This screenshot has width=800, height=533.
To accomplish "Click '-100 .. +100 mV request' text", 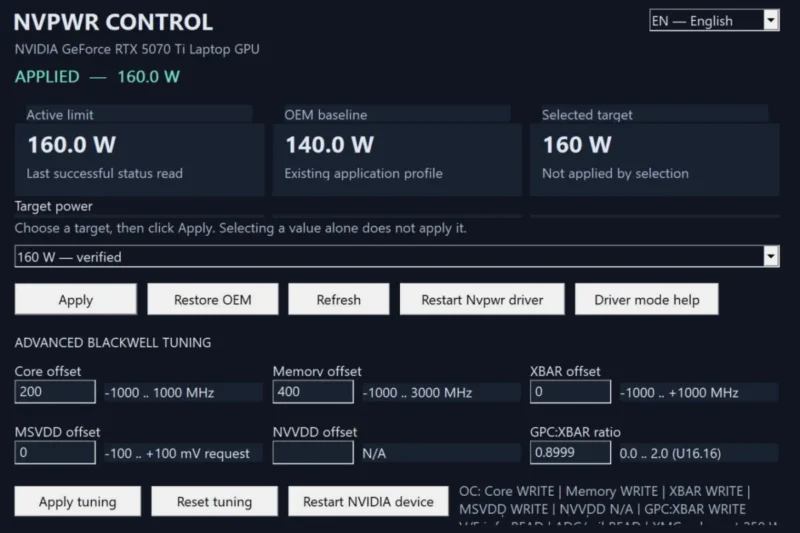I will coord(177,453).
